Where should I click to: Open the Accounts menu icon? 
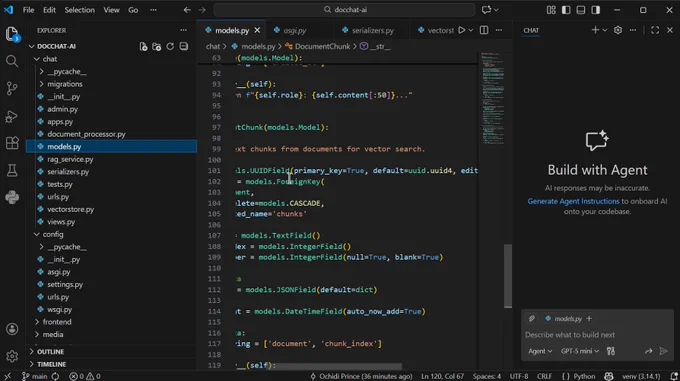[12, 329]
